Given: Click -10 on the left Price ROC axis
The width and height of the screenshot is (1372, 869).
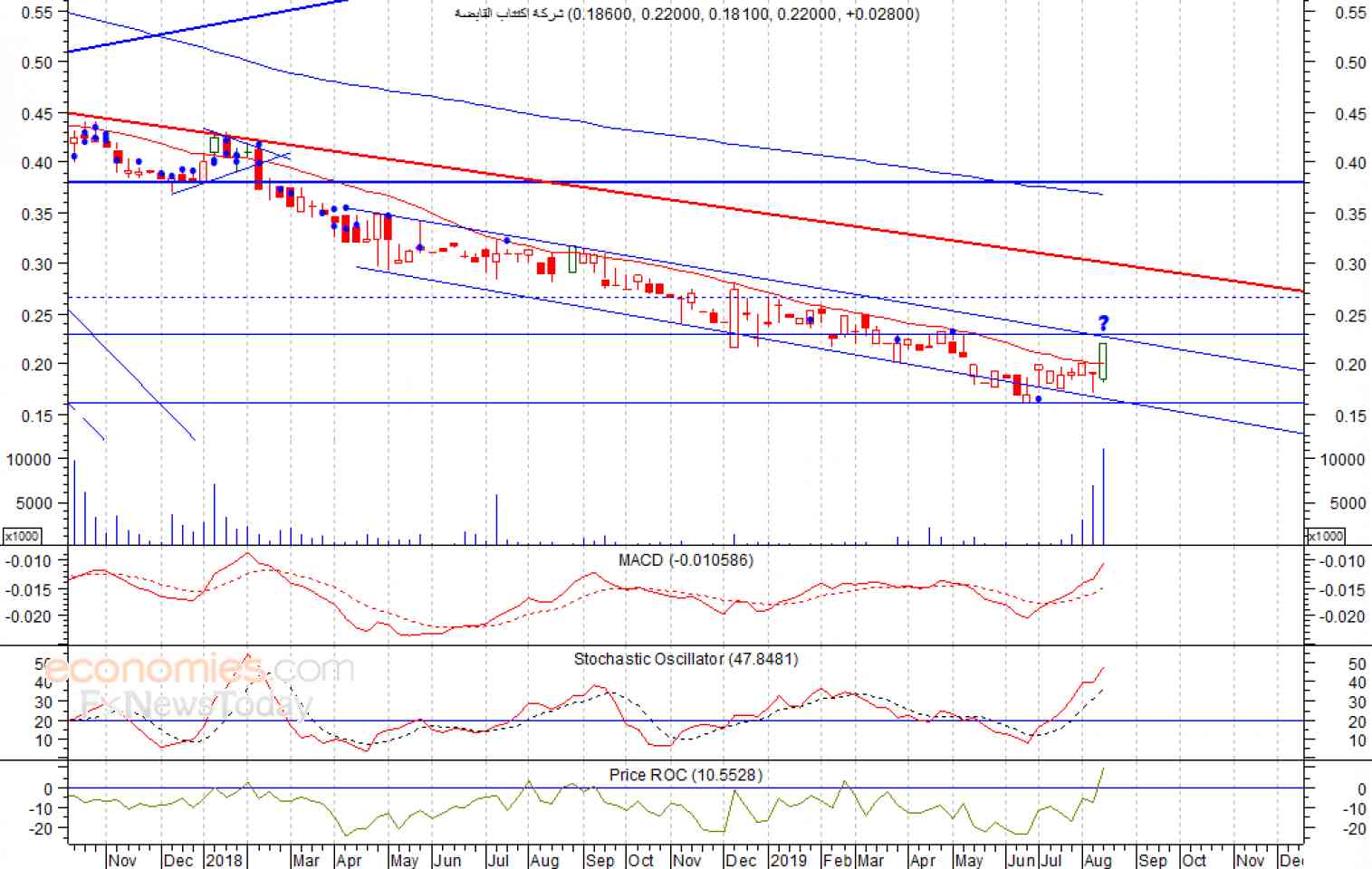Looking at the screenshot, I should point(42,808).
